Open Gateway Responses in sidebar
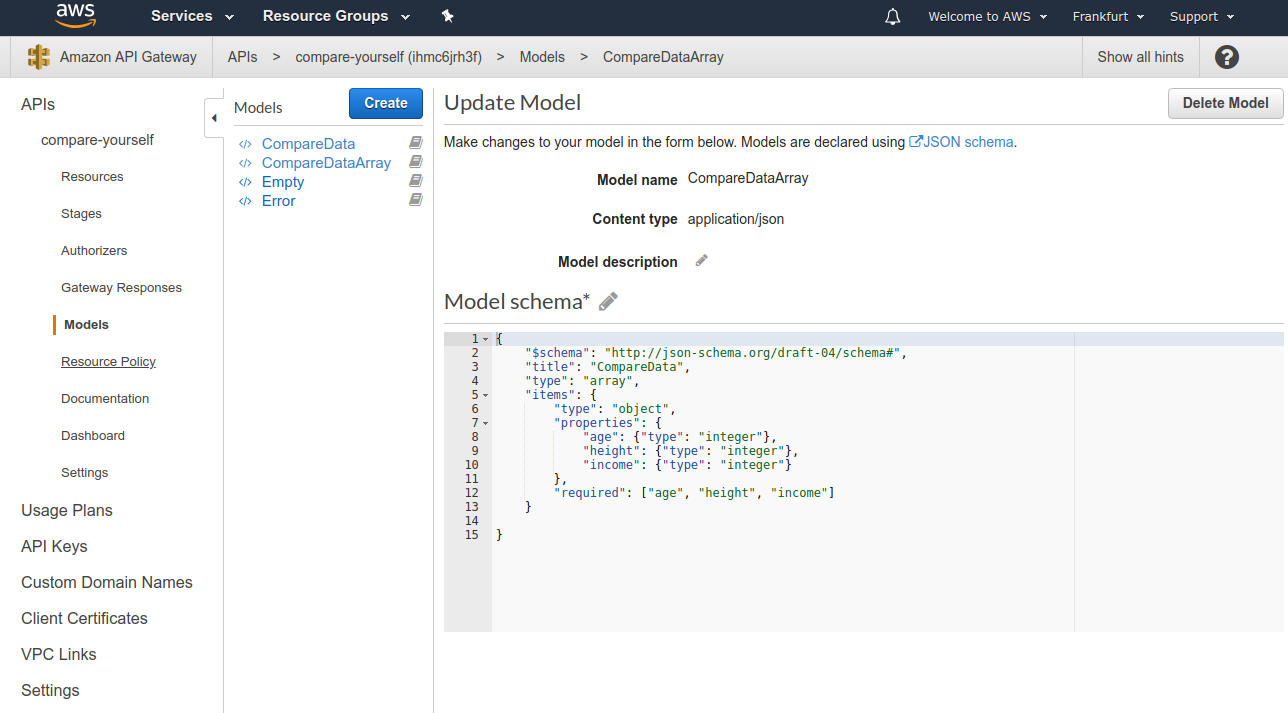Image resolution: width=1288 pixels, height=713 pixels. (121, 288)
